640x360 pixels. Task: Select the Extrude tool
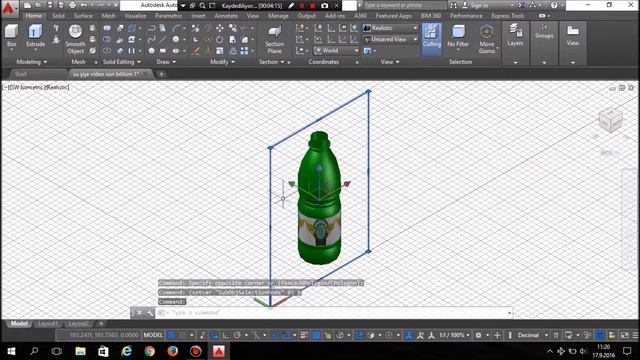coord(36,36)
